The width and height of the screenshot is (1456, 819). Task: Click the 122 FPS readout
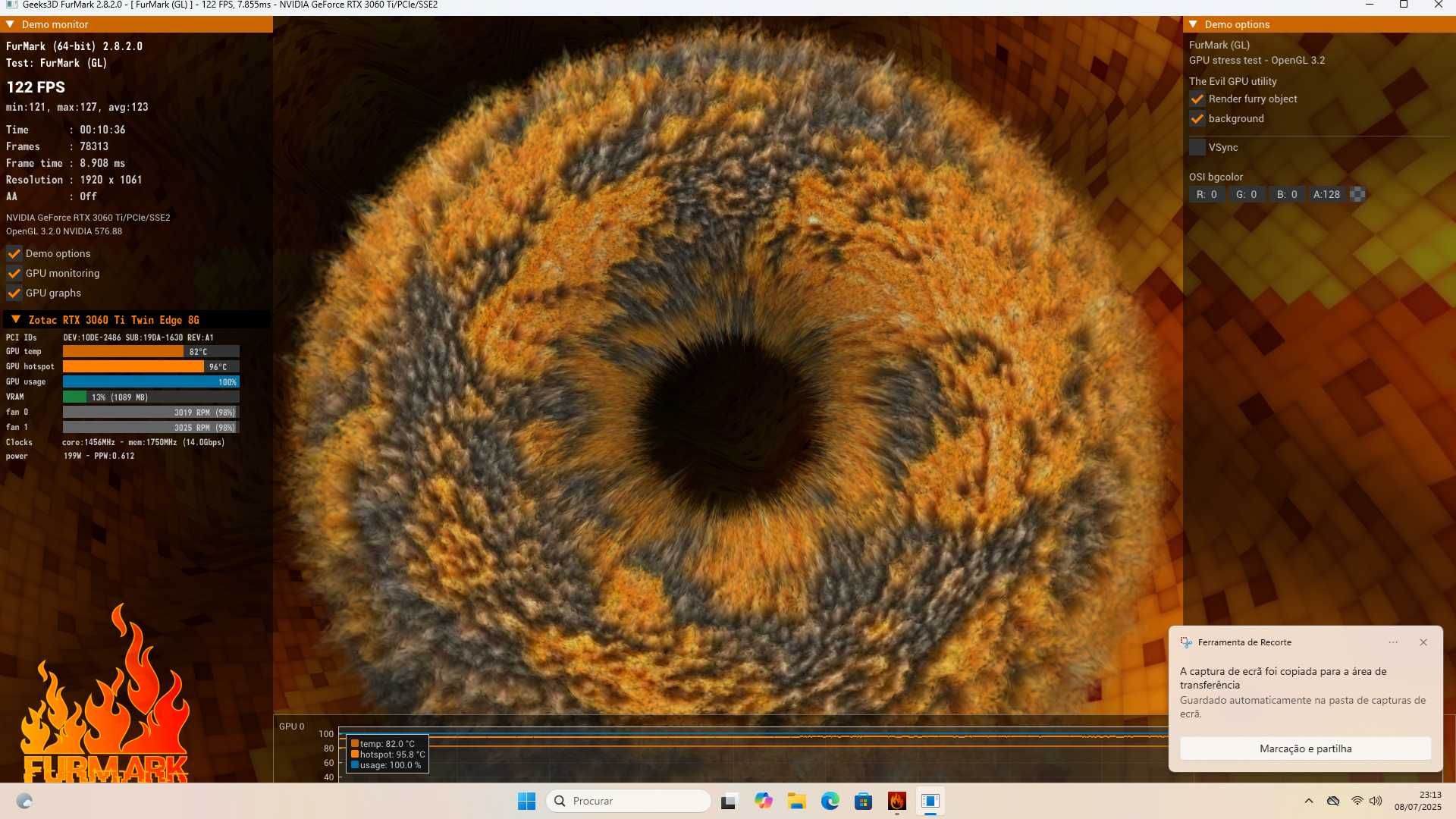36,87
